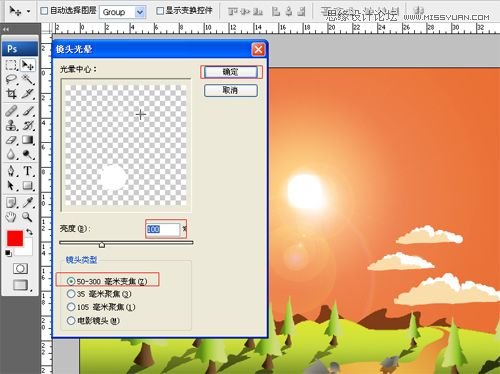Select the Slice tool

[28, 94]
